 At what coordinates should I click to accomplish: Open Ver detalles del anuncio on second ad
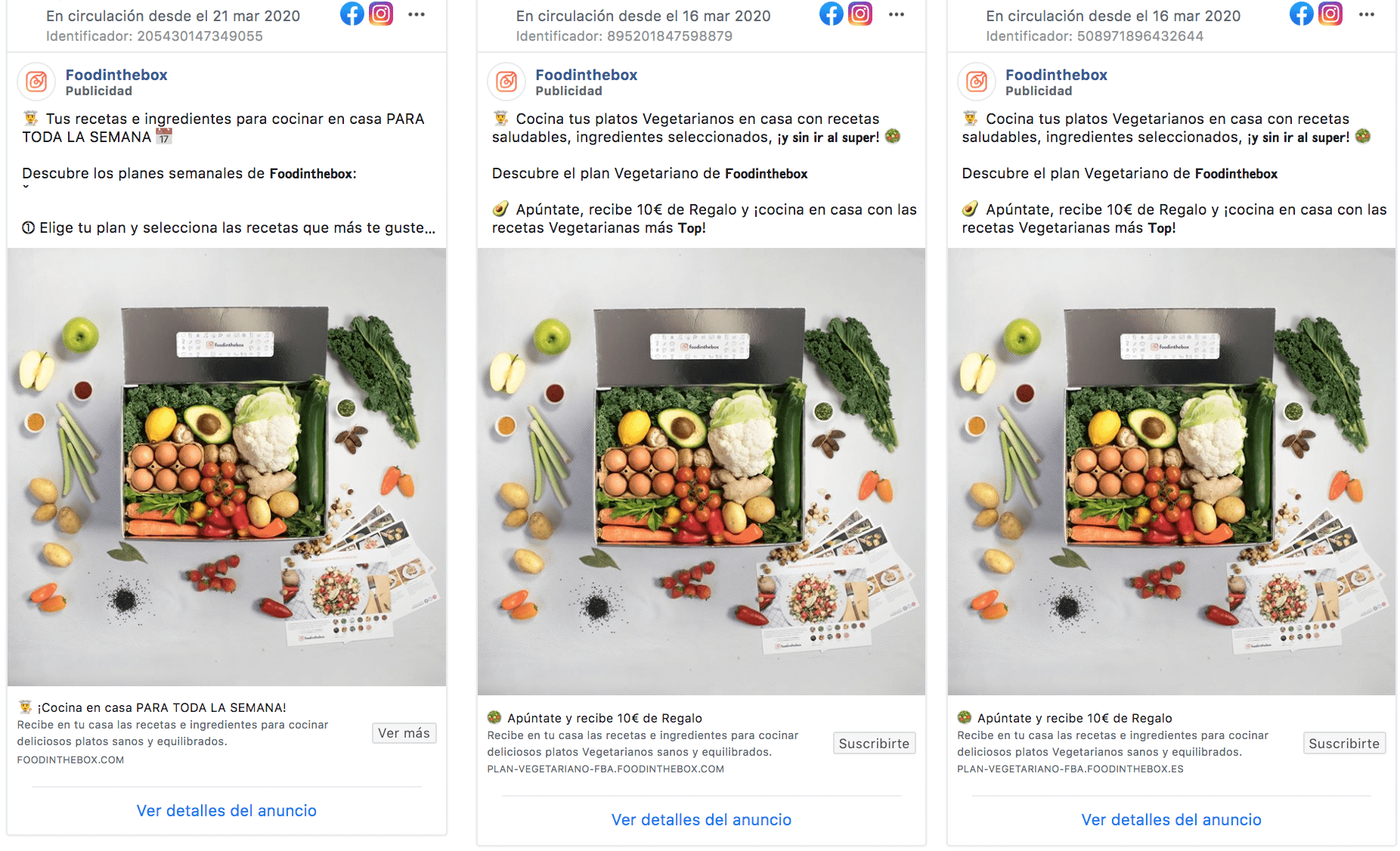(702, 820)
